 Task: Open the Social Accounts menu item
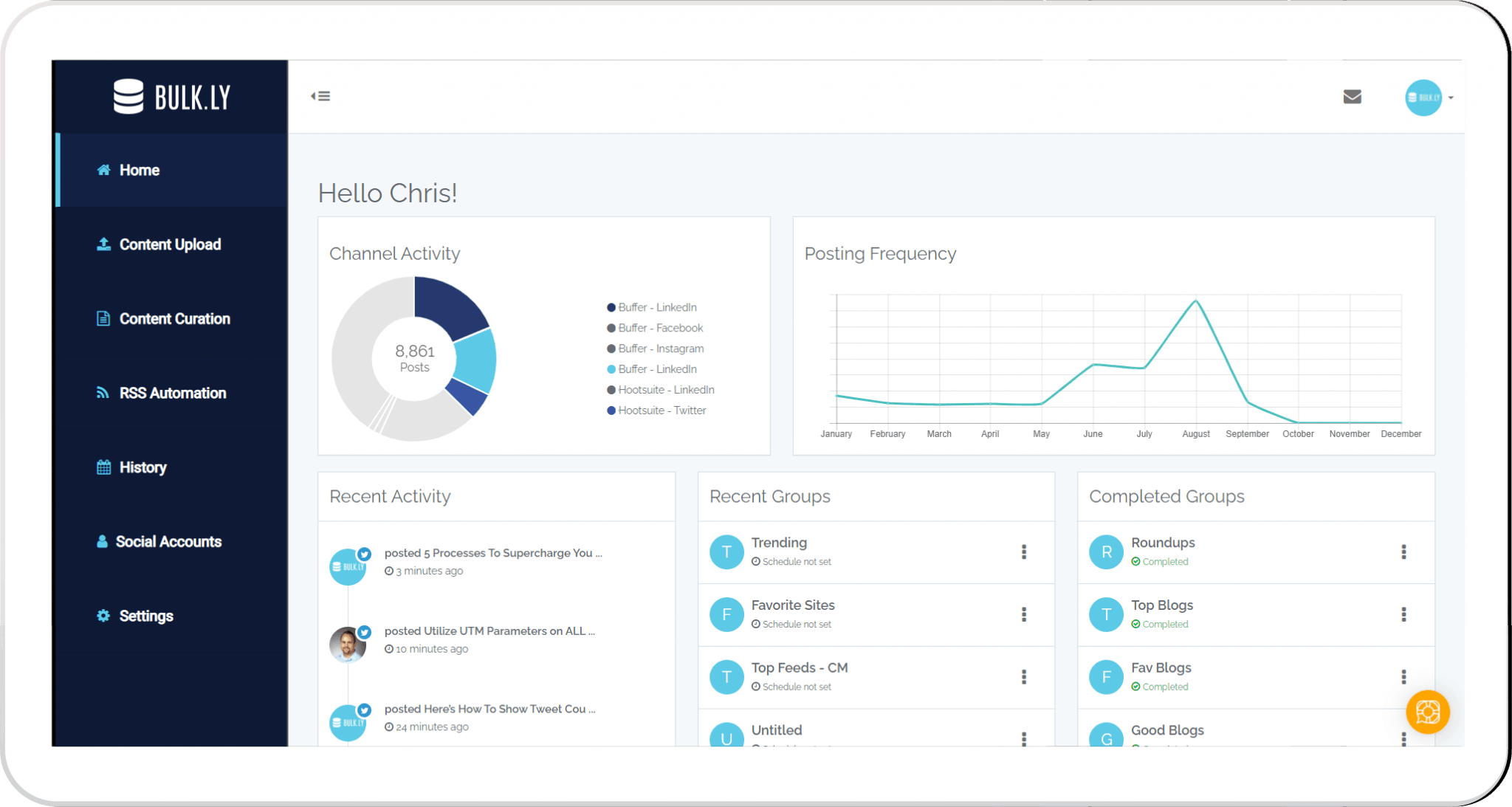168,542
